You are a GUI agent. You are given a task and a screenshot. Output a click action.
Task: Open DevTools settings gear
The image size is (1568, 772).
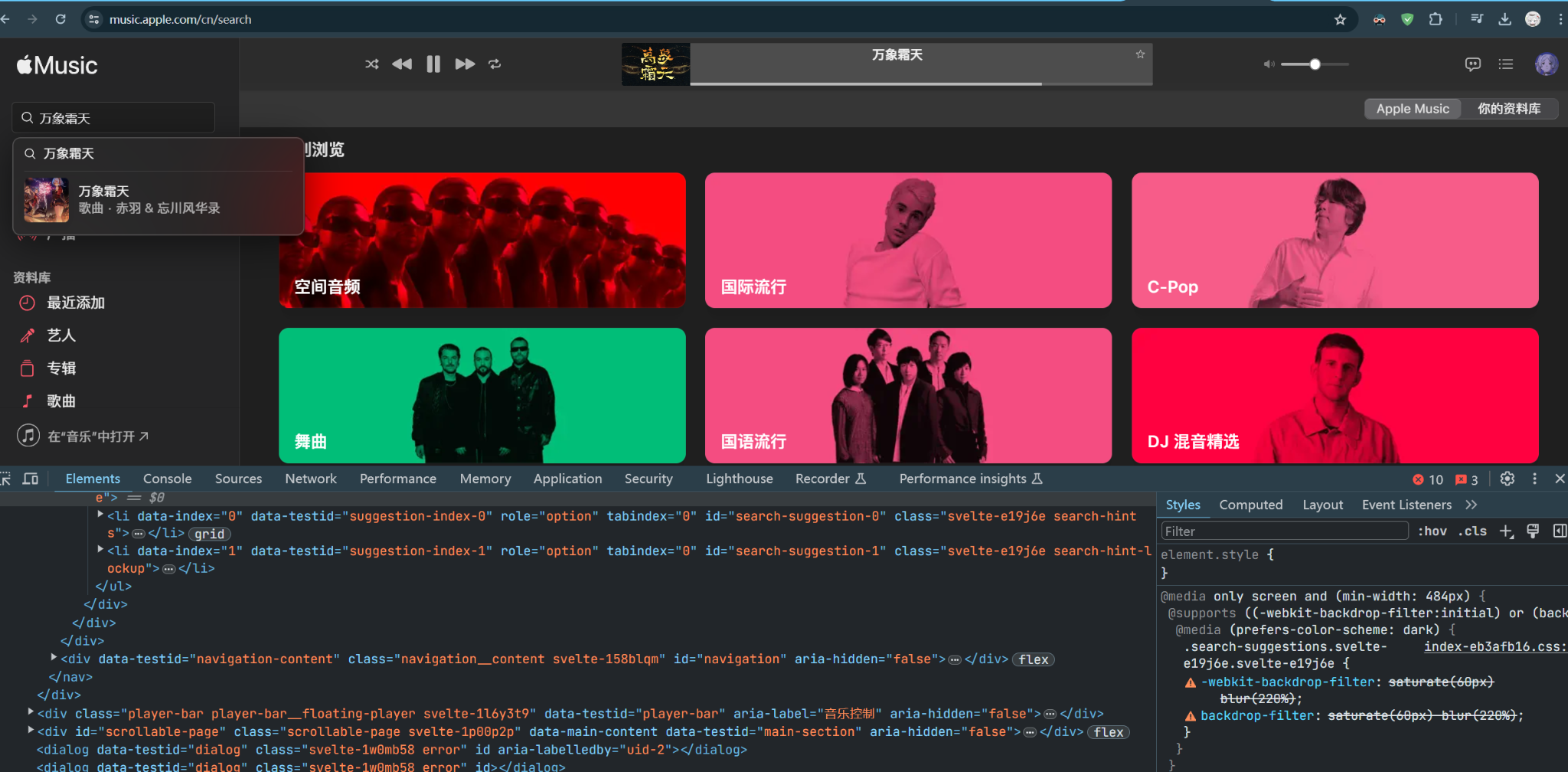[1507, 479]
